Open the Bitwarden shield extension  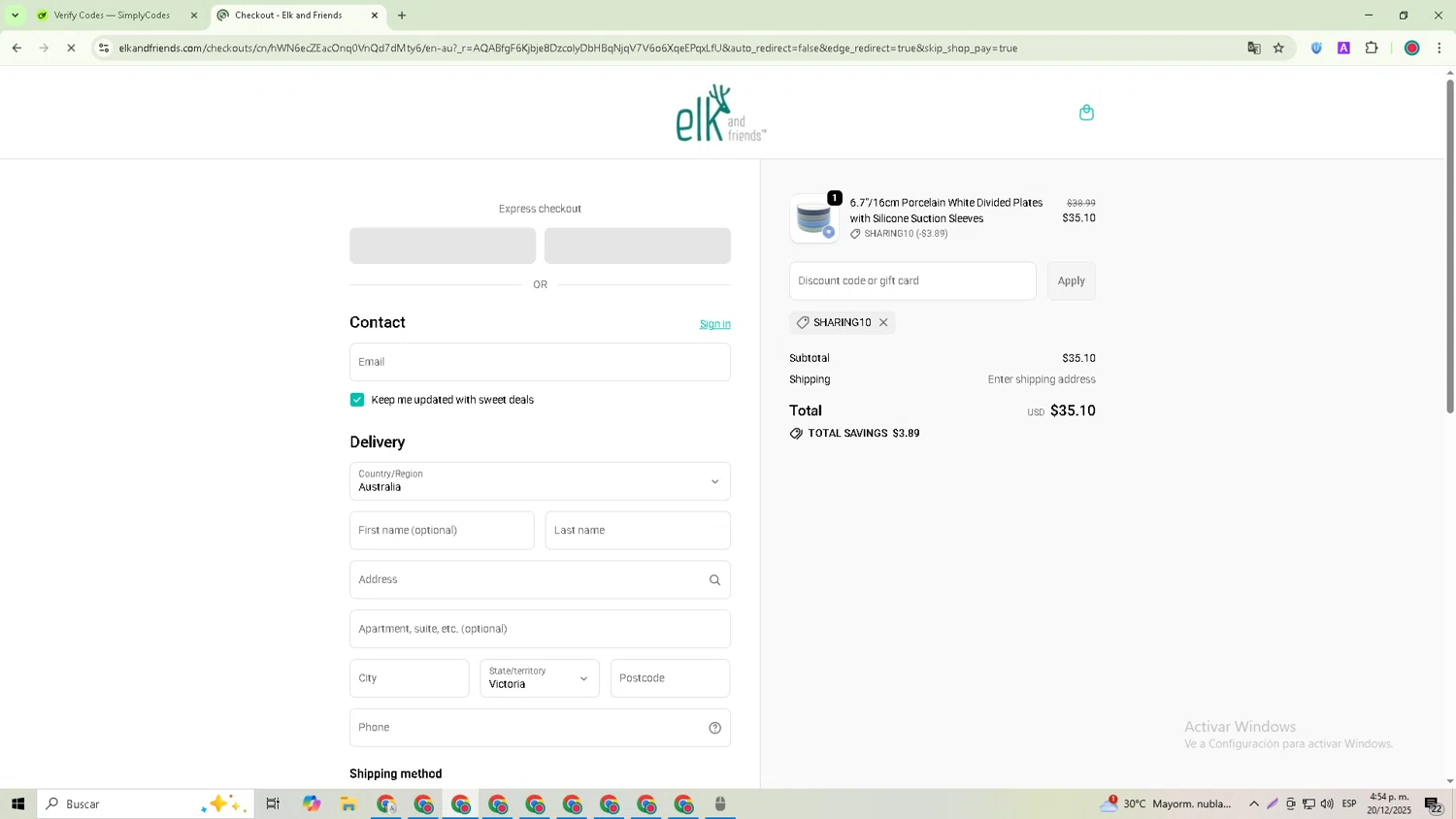click(x=1316, y=48)
